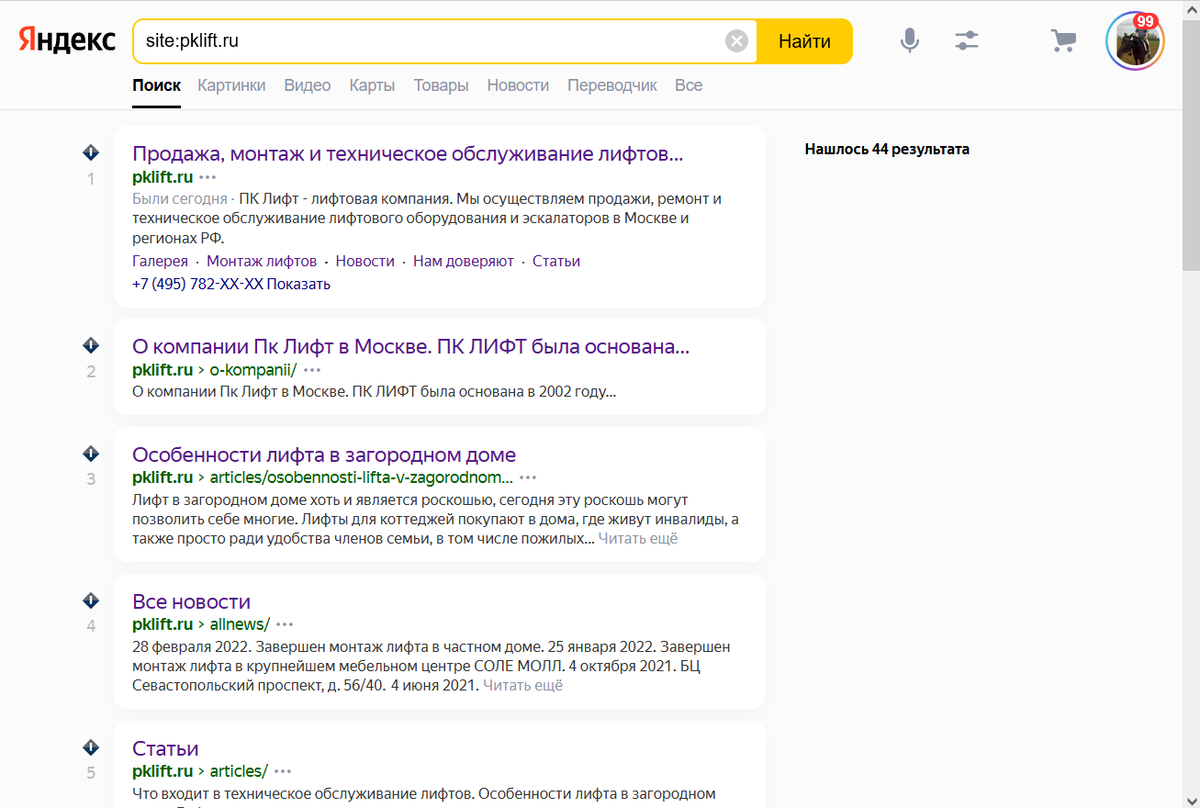Open the three-dot menu next to pklift.ru first result

(207, 177)
